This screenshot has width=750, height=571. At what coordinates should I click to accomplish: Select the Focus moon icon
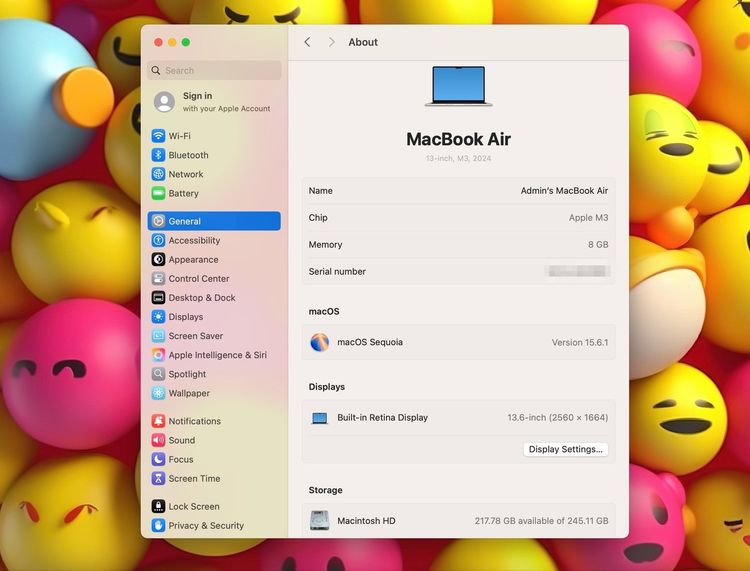pyautogui.click(x=158, y=459)
